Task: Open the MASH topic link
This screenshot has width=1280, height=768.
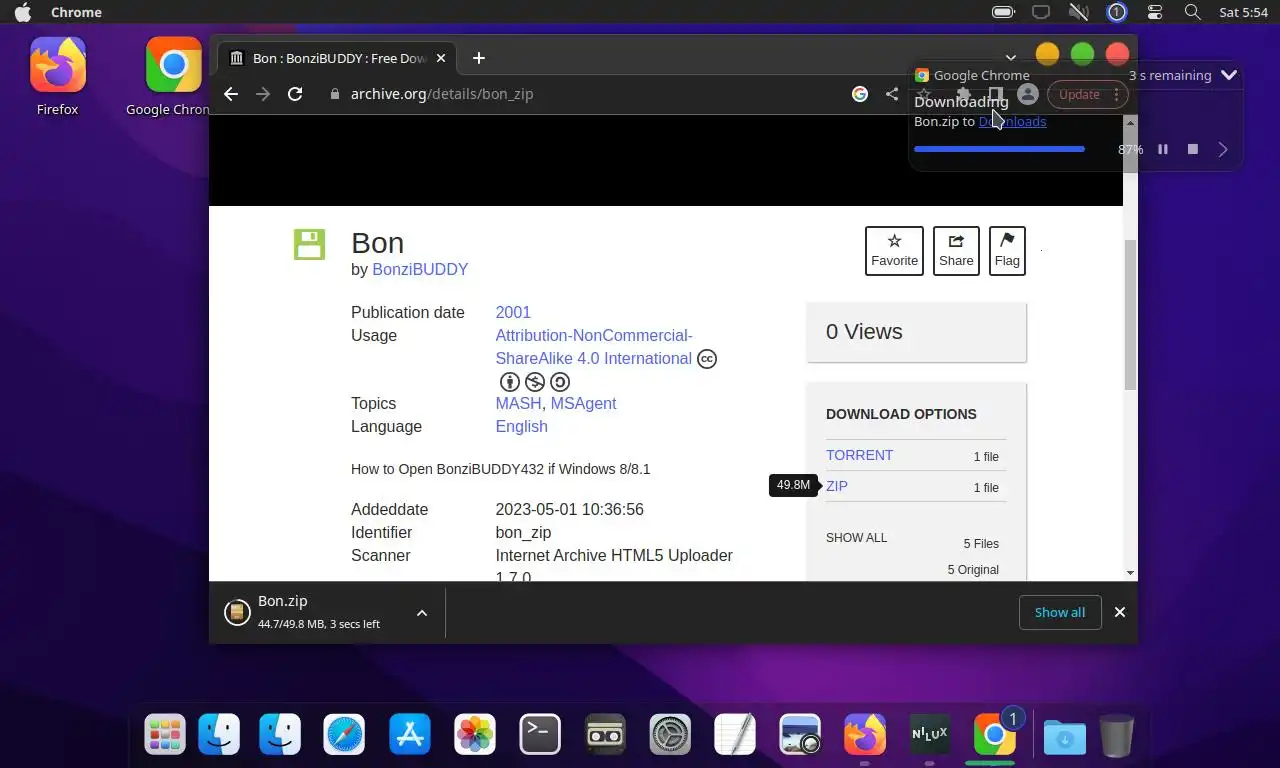Action: point(518,403)
